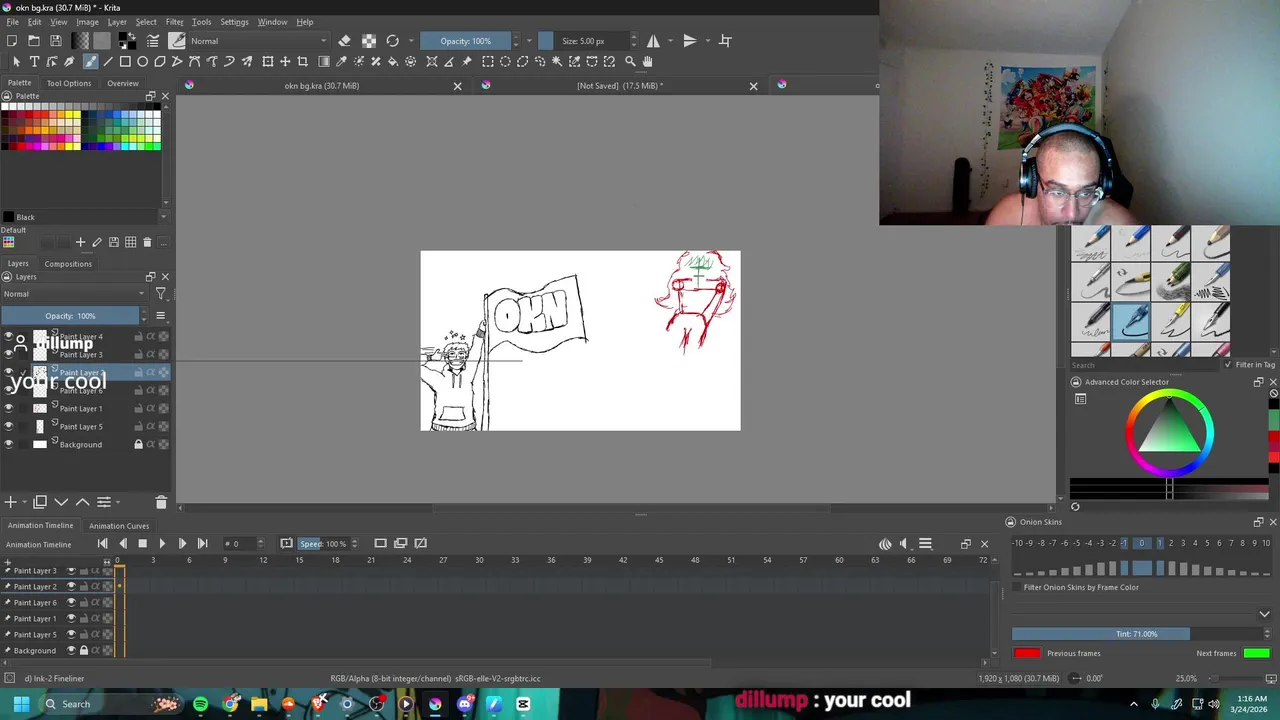The height and width of the screenshot is (720, 1280).
Task: Switch to the Compositions tab
Action: tap(68, 264)
